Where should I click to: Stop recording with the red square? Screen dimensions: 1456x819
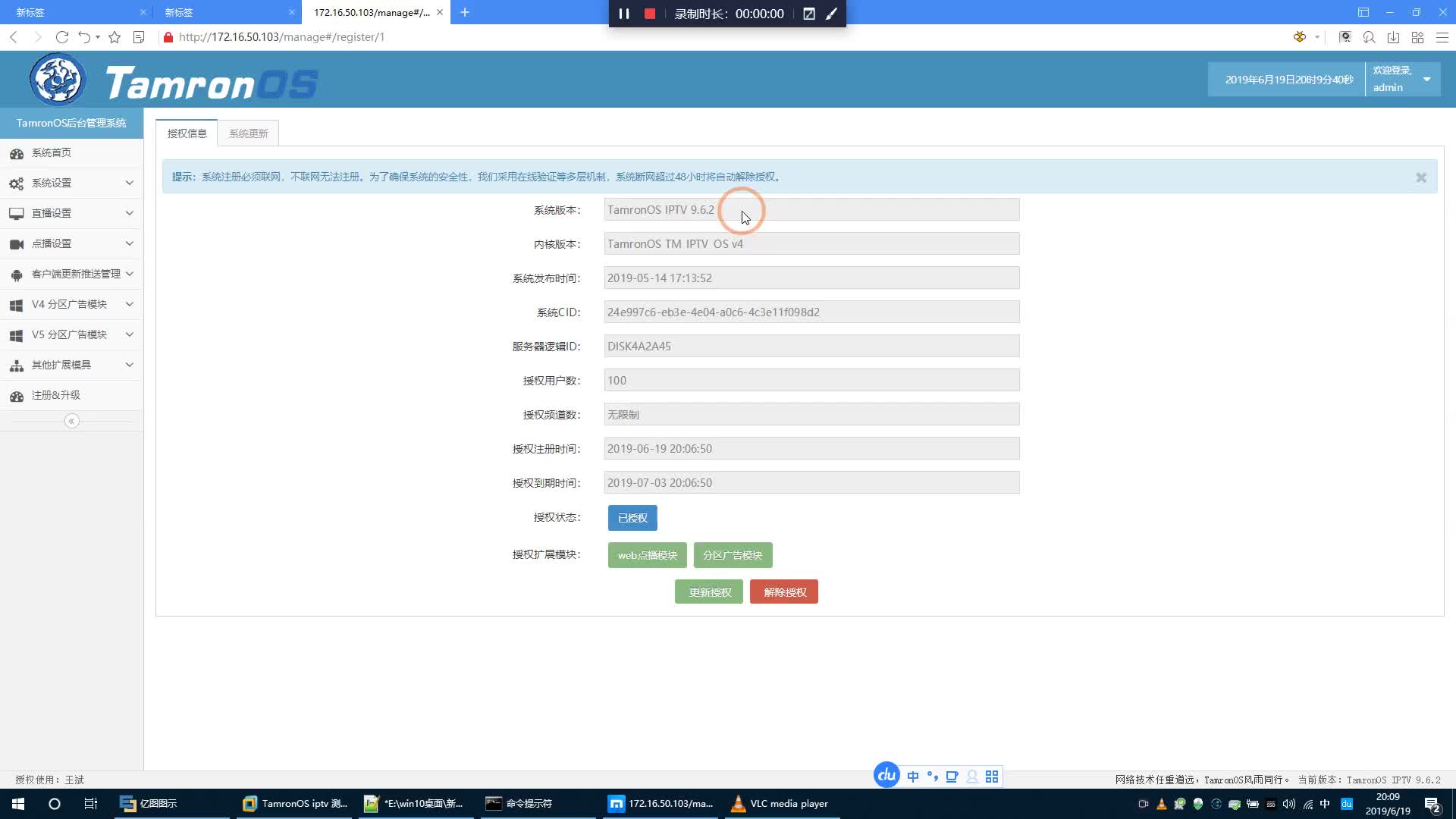(649, 14)
